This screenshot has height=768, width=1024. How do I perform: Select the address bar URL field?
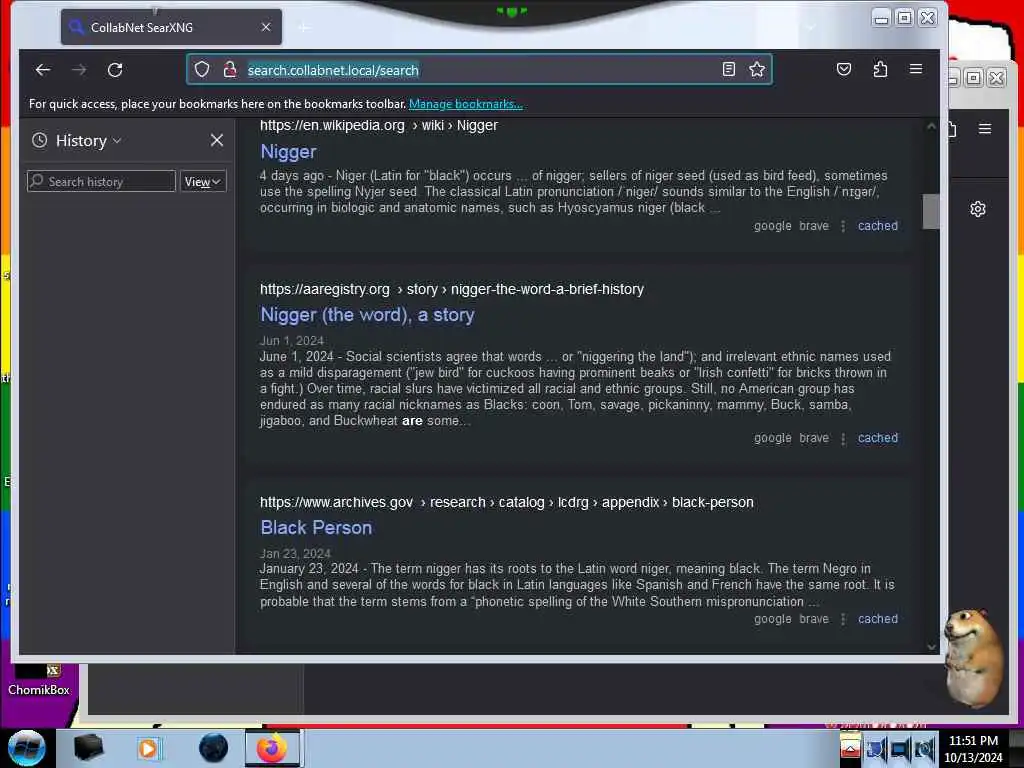coord(480,70)
